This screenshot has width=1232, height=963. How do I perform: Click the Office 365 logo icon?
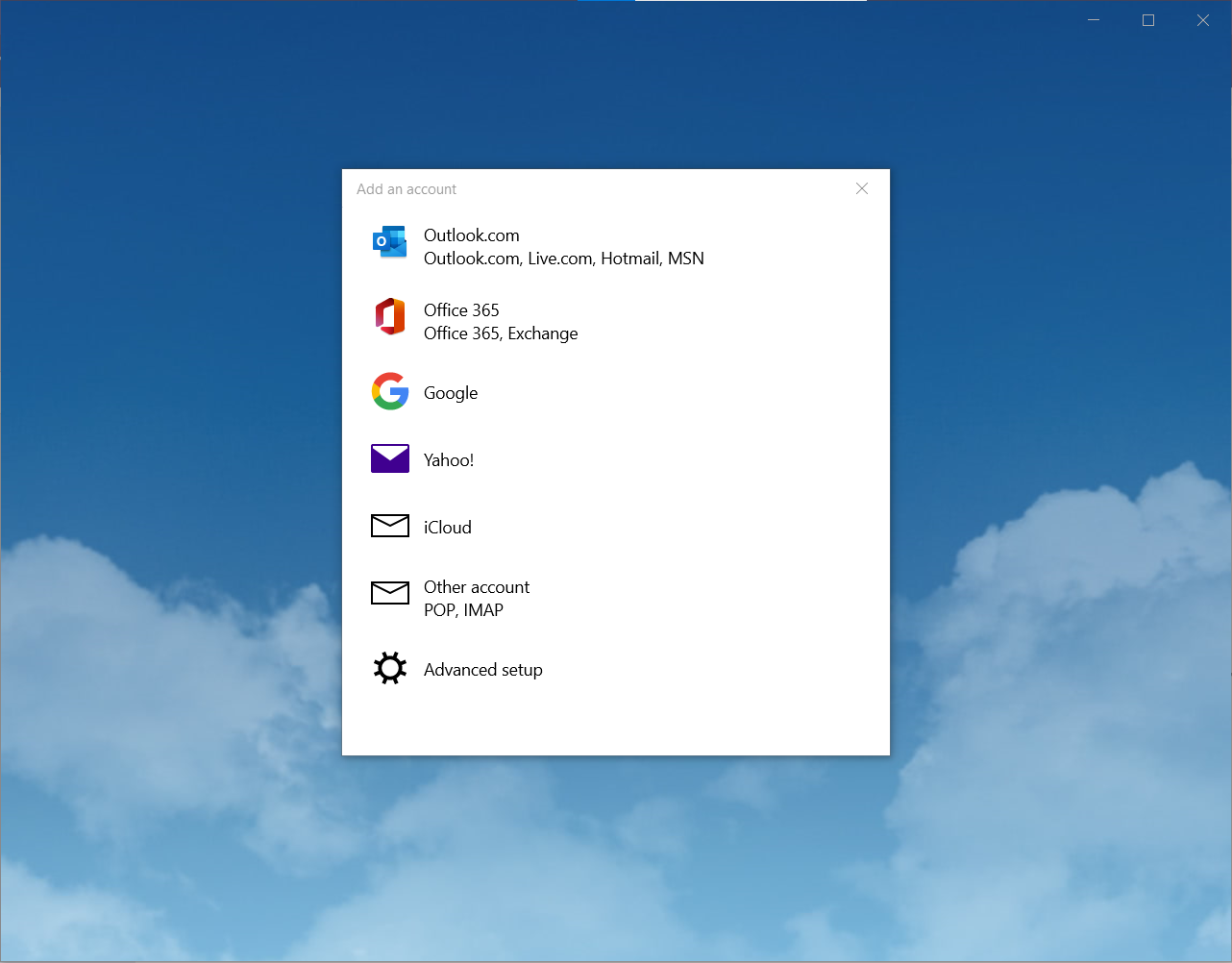click(389, 316)
